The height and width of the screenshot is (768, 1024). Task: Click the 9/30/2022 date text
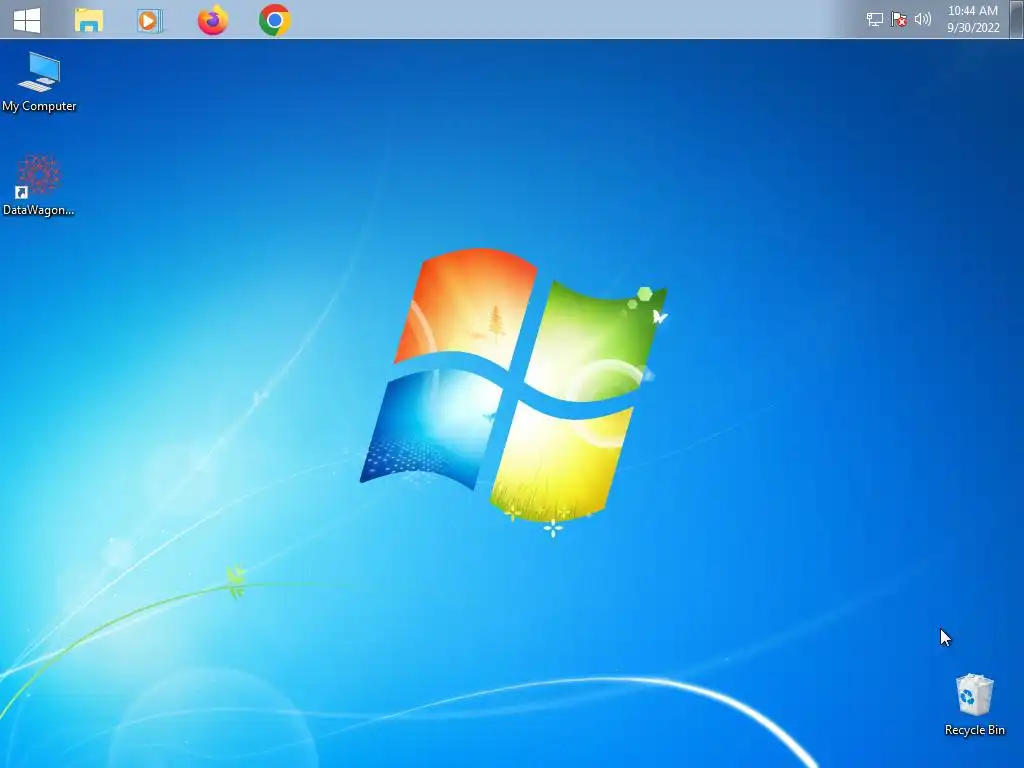973,27
